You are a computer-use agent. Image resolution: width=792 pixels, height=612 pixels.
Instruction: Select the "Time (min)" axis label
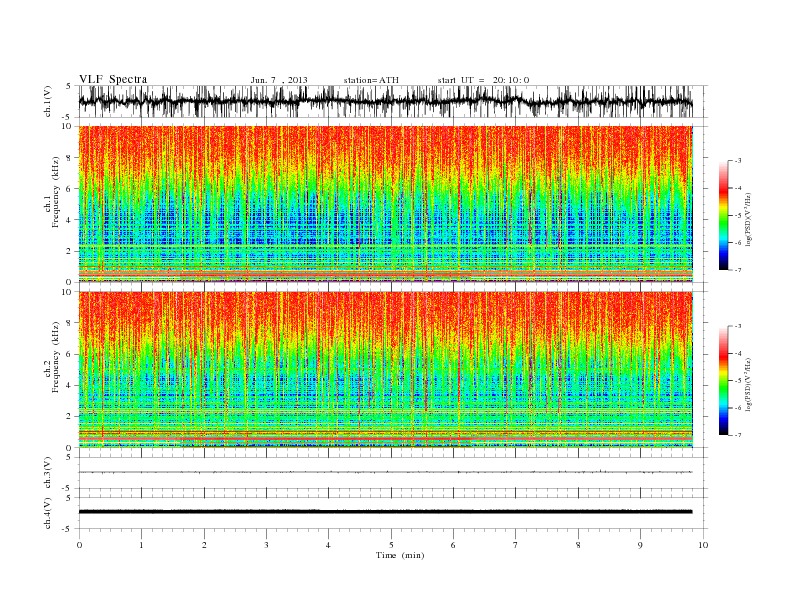(400, 555)
